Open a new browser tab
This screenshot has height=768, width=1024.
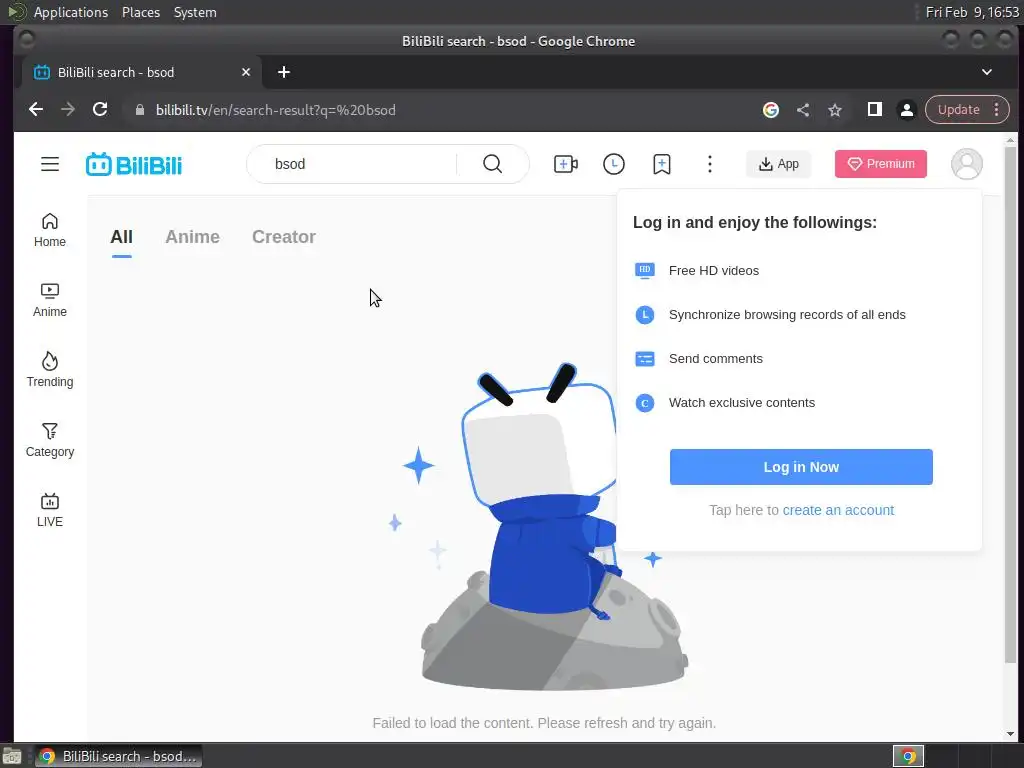tap(283, 72)
